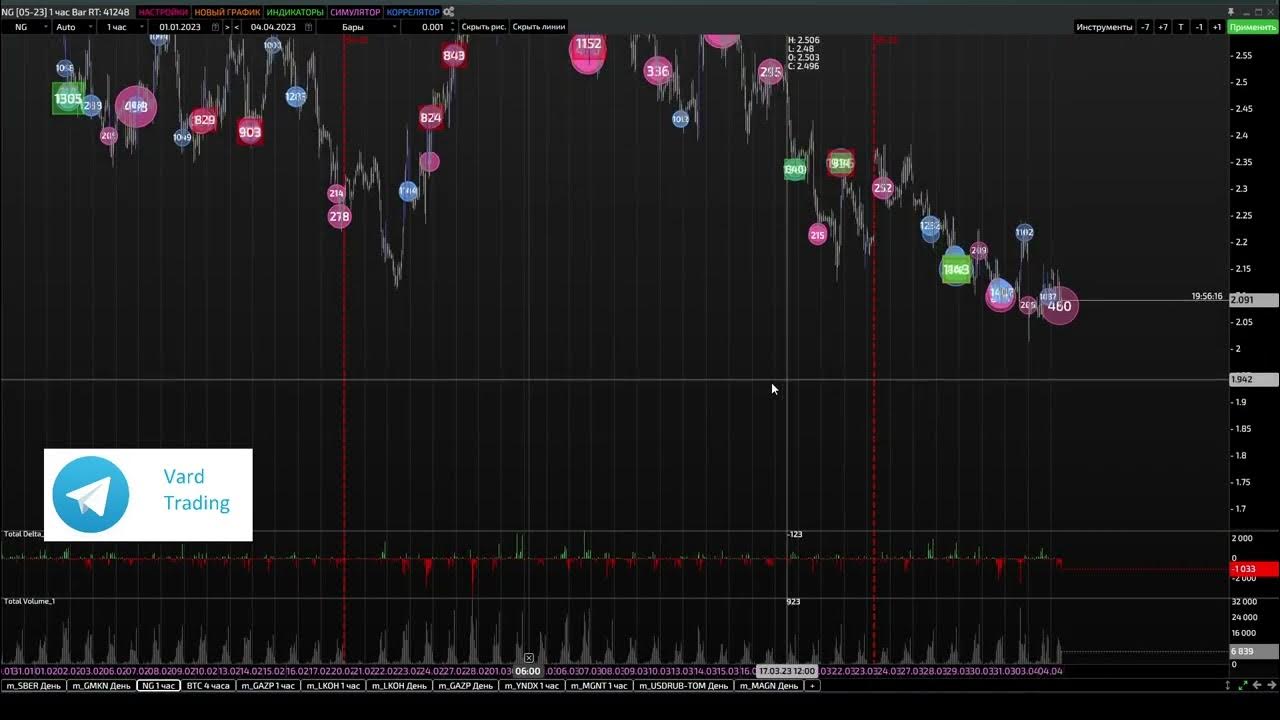
Task: Switch to the m_USDRUB-TOM День tab
Action: pyautogui.click(x=683, y=686)
